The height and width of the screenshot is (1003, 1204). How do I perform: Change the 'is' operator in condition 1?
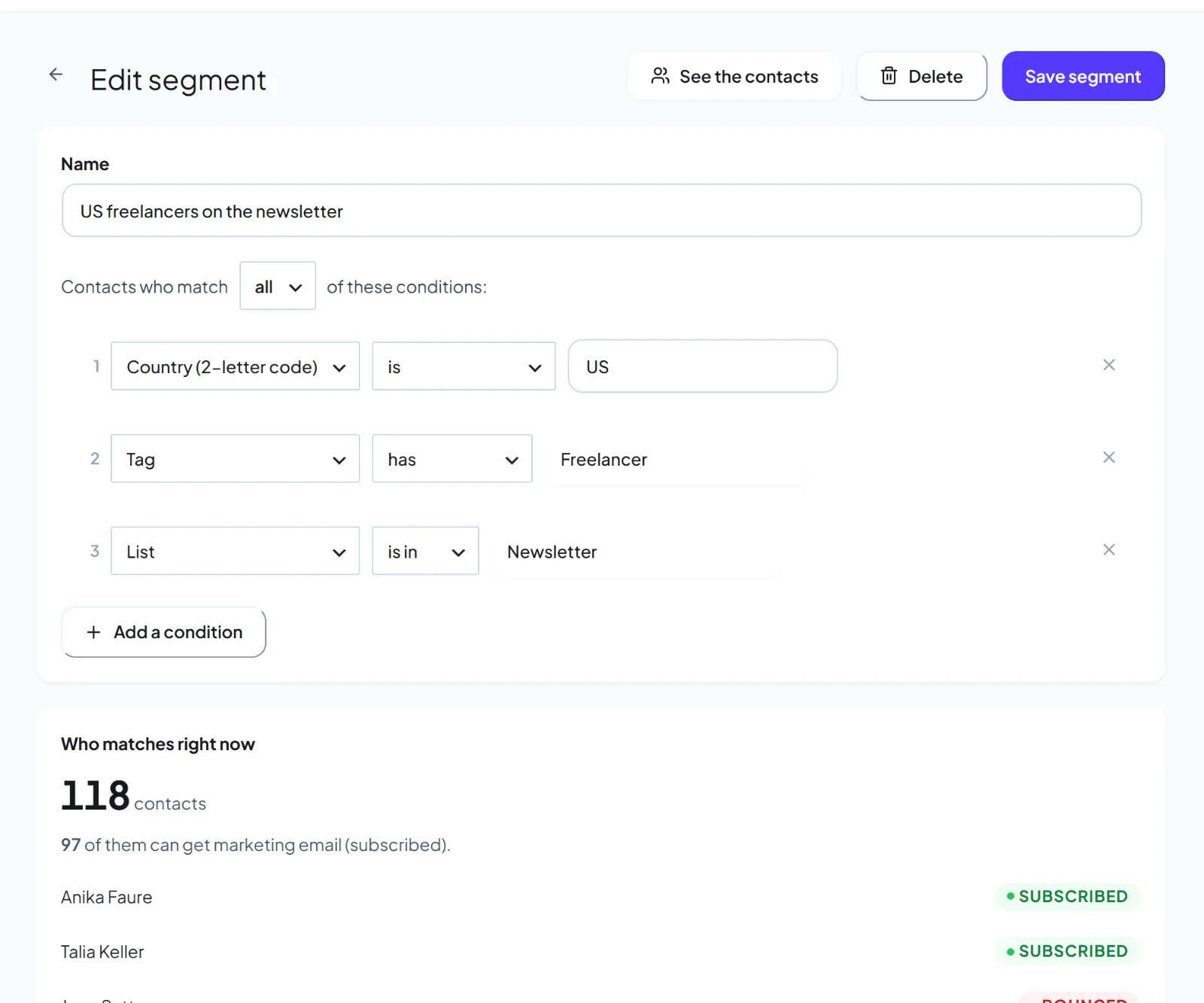(464, 366)
